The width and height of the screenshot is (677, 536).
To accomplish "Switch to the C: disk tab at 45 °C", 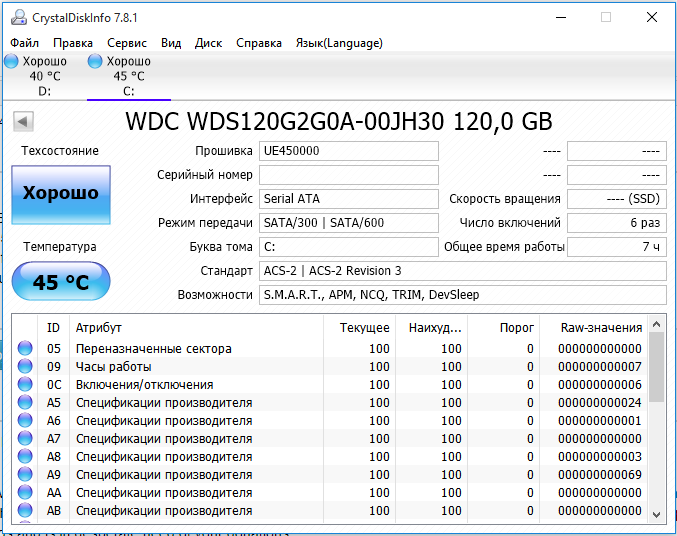I will point(128,76).
